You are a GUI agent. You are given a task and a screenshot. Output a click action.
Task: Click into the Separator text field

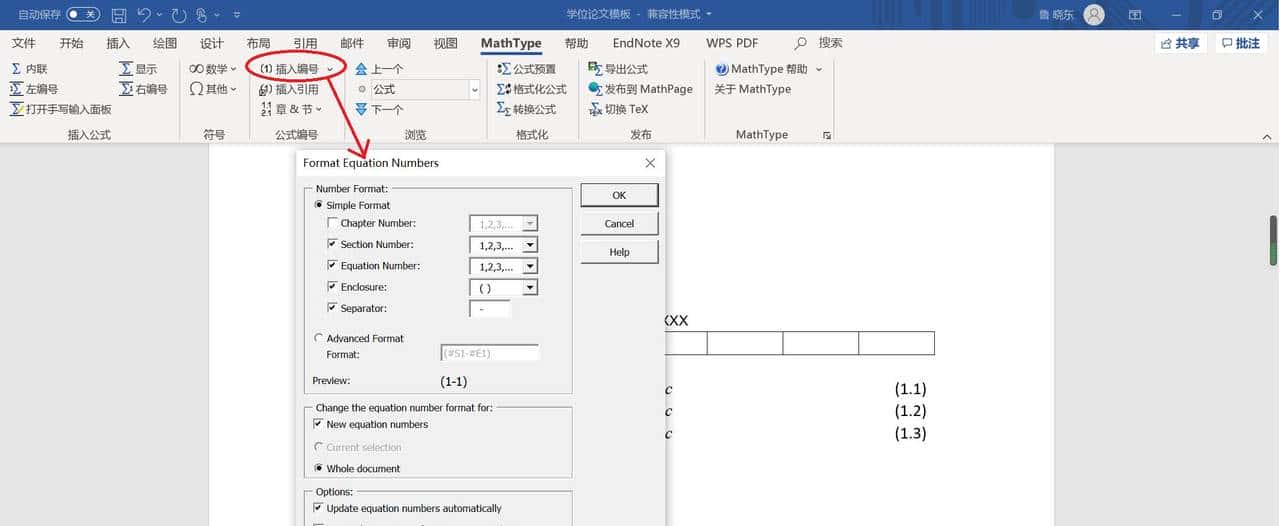pos(490,309)
